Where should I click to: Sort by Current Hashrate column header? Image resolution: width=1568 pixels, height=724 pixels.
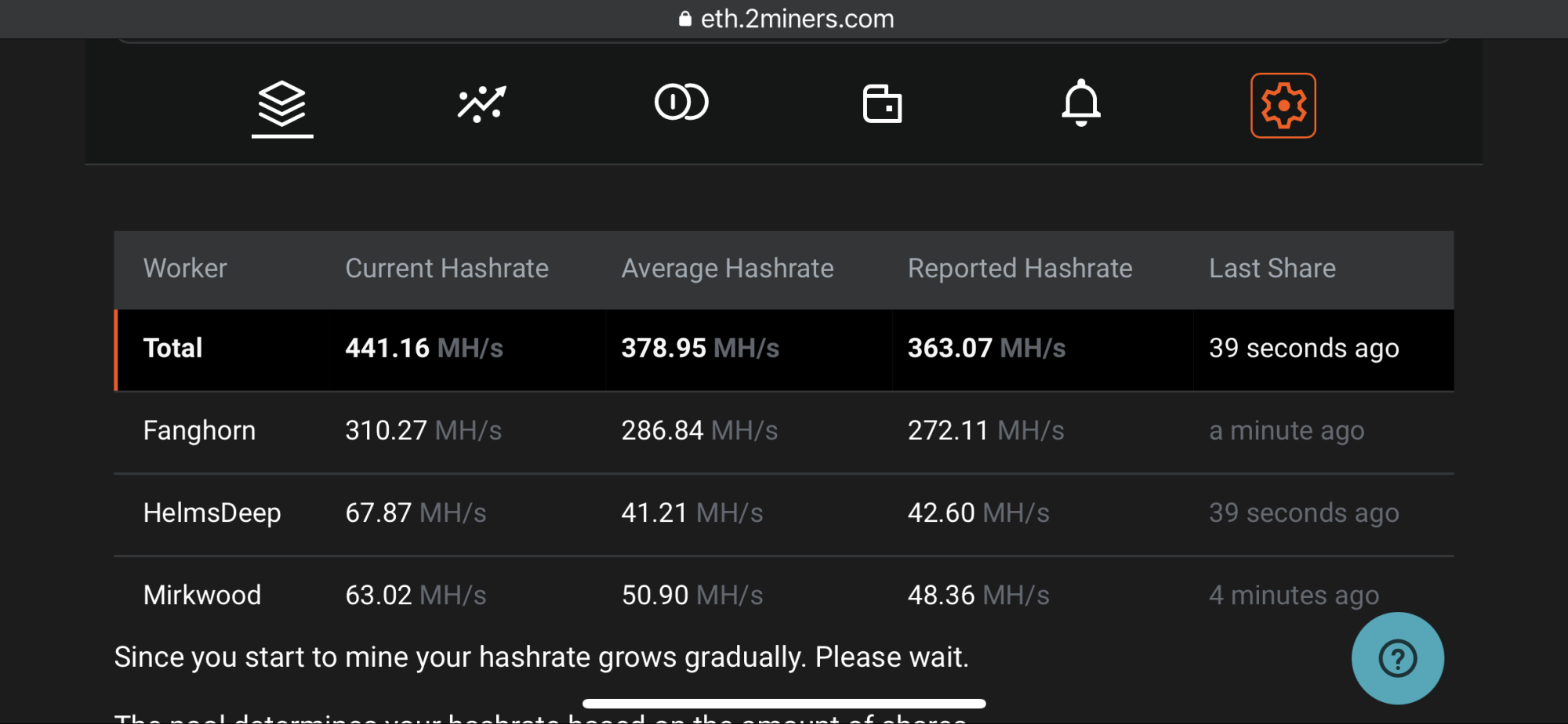click(446, 269)
